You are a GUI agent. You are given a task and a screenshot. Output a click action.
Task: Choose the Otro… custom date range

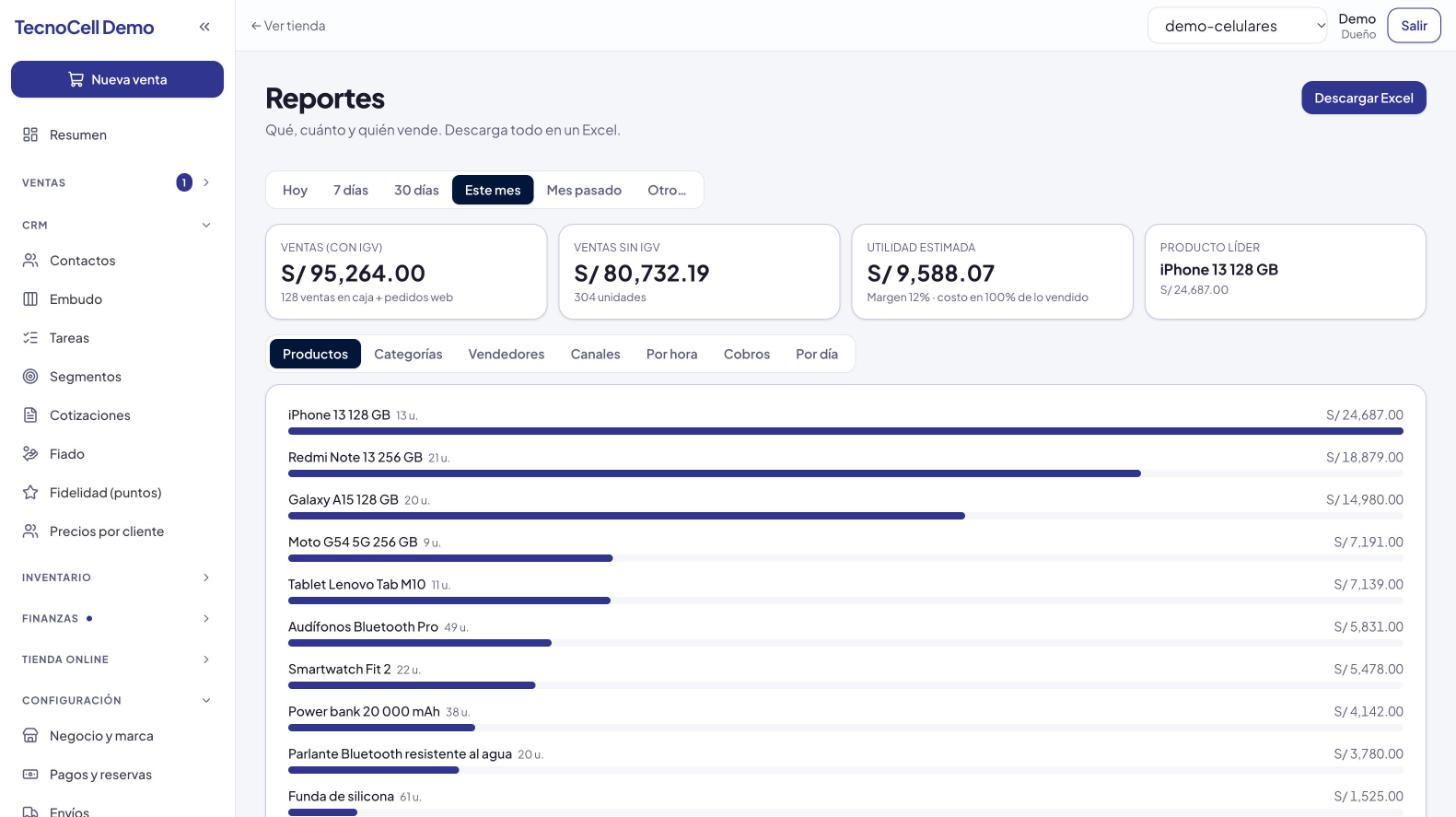click(667, 190)
